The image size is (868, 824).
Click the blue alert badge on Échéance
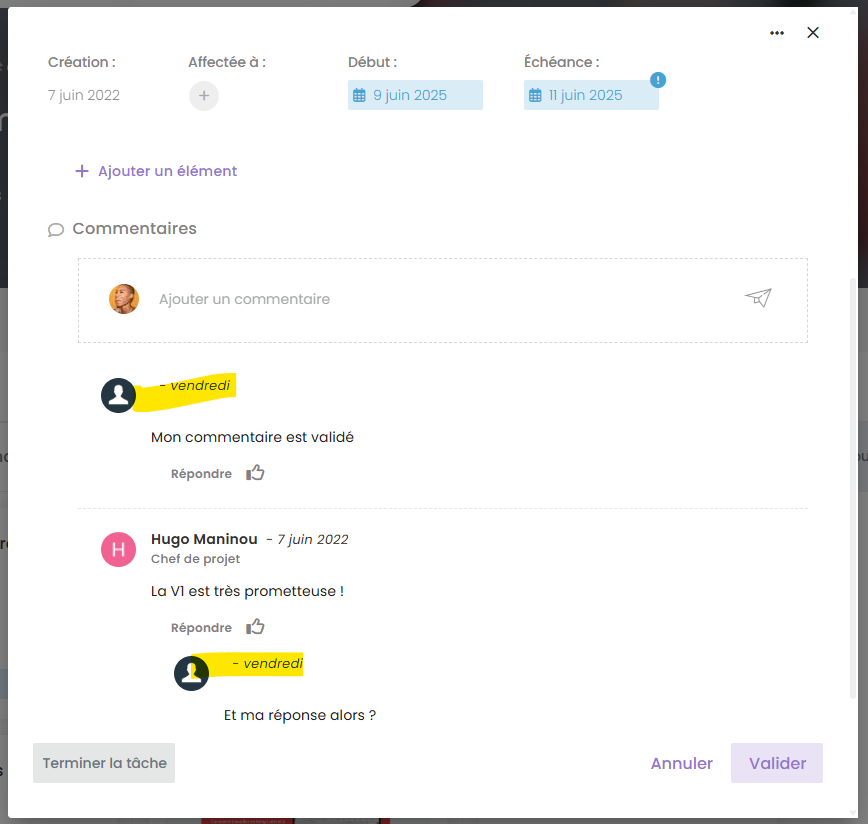[658, 80]
